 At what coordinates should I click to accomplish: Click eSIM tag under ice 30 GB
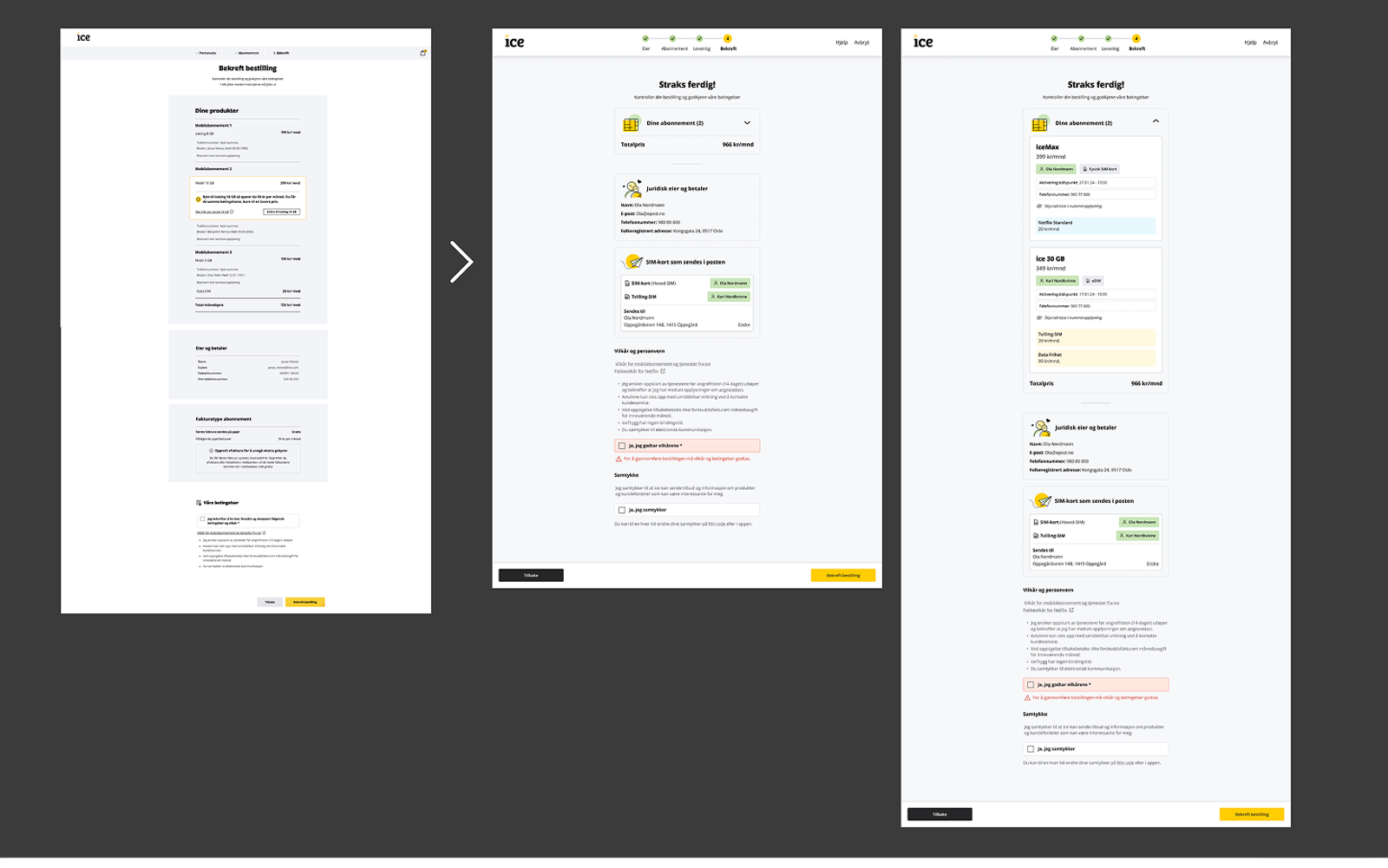point(1093,281)
